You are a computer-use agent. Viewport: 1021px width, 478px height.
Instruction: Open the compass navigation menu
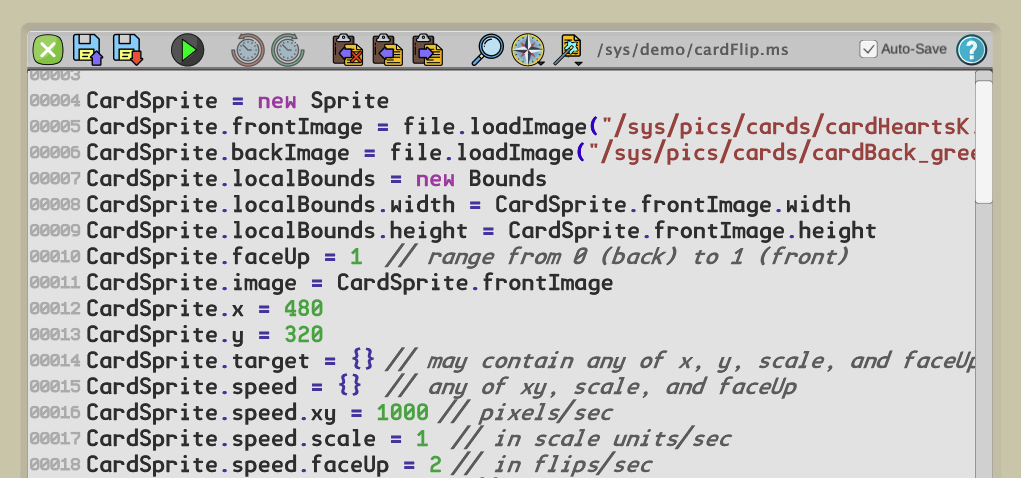(x=527, y=50)
